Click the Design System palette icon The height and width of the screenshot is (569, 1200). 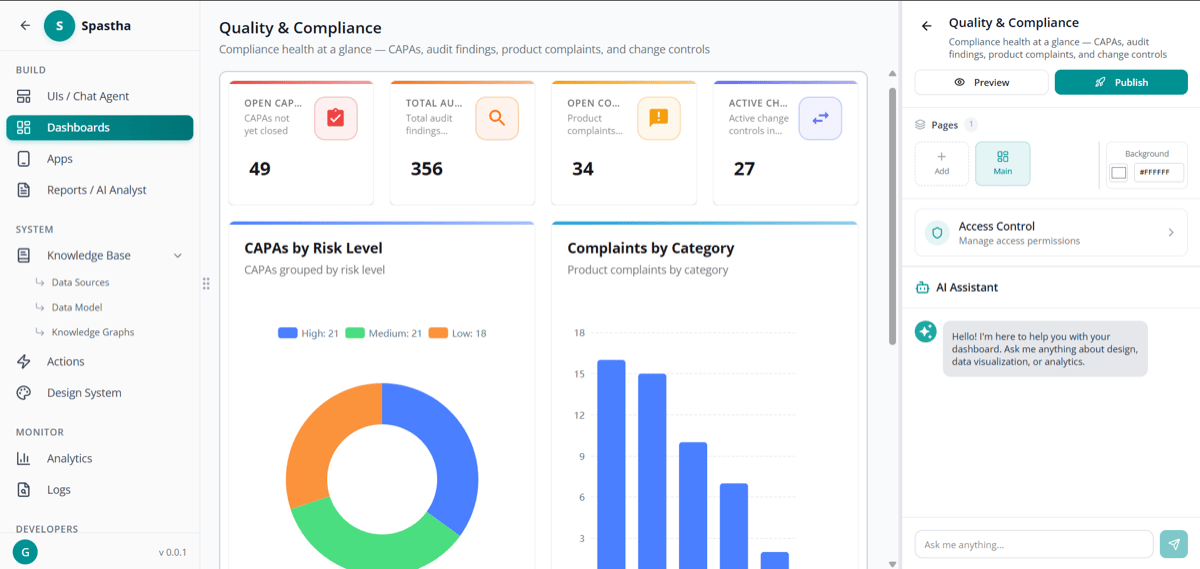[x=24, y=393]
